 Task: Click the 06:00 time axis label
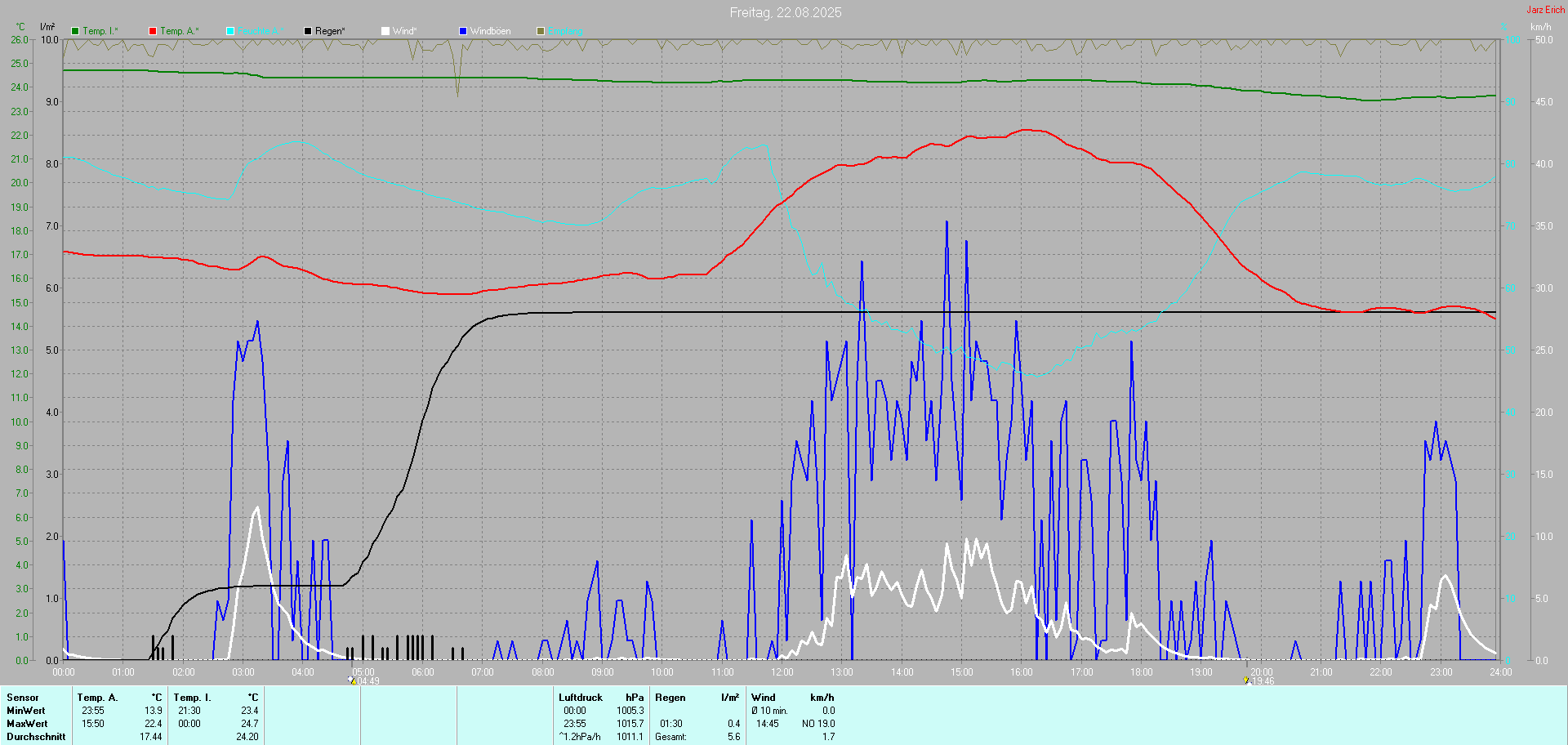(423, 672)
